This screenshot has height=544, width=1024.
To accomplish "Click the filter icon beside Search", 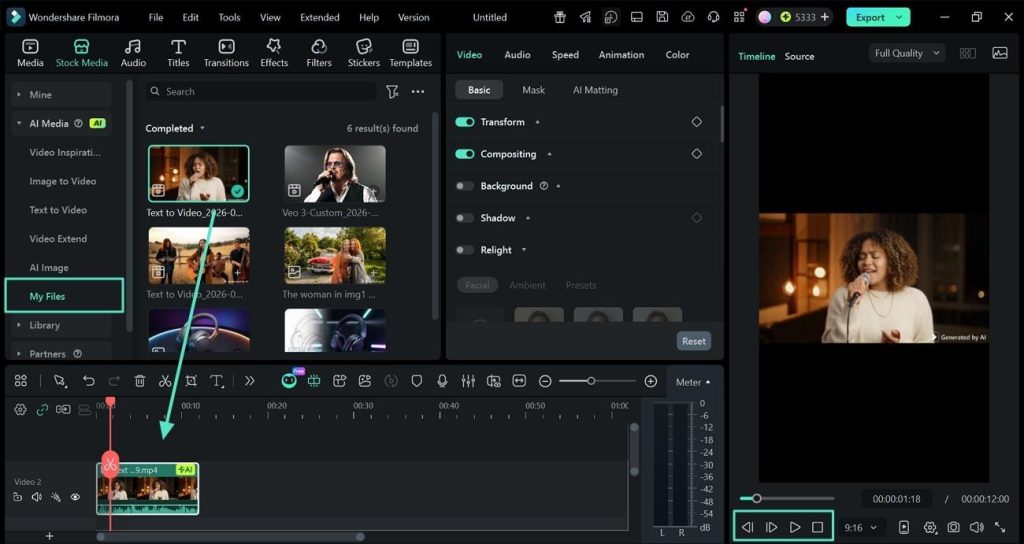I will pos(392,91).
